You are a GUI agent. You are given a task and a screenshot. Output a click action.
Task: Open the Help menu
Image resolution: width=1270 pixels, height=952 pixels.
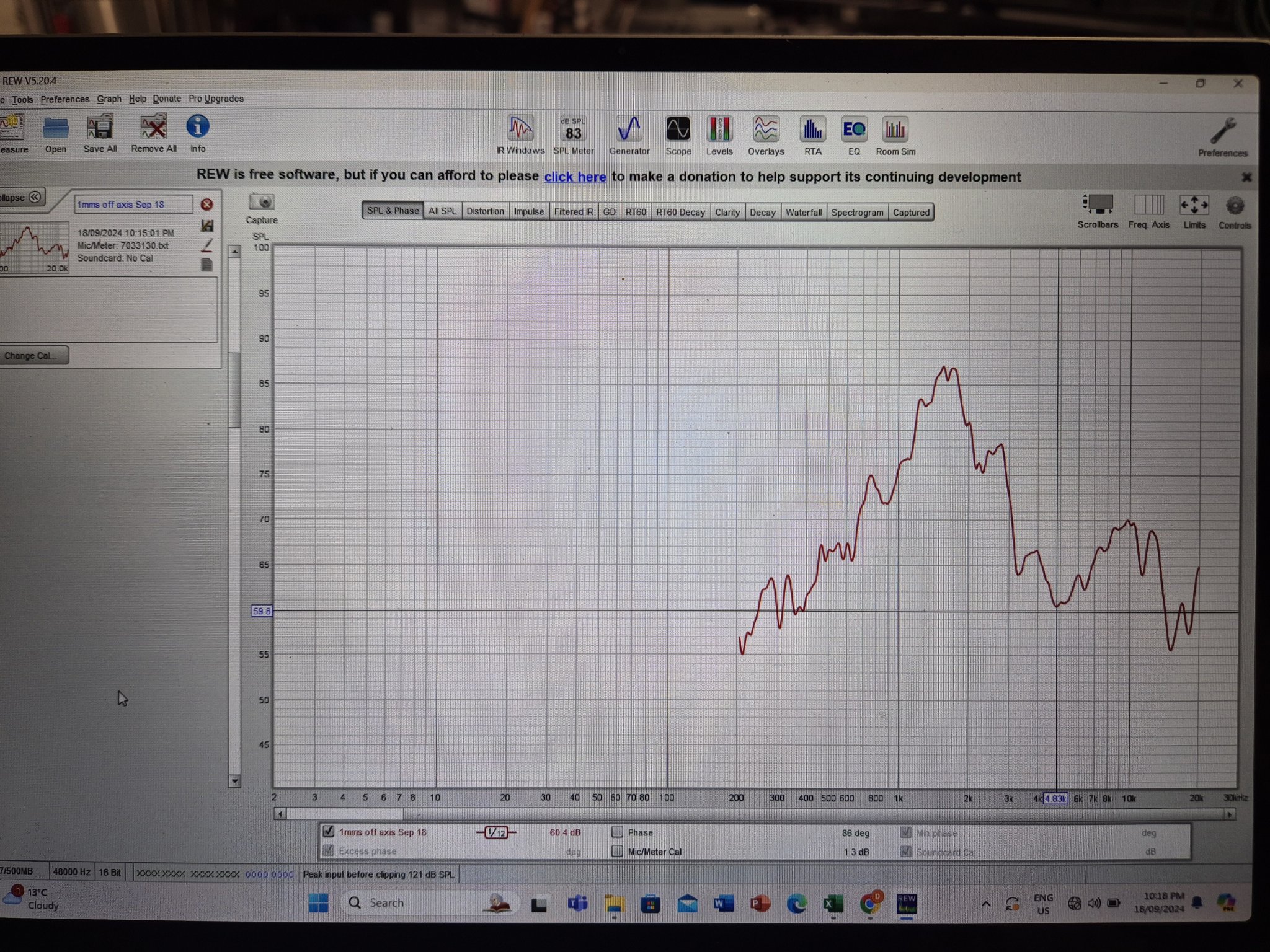coord(138,99)
